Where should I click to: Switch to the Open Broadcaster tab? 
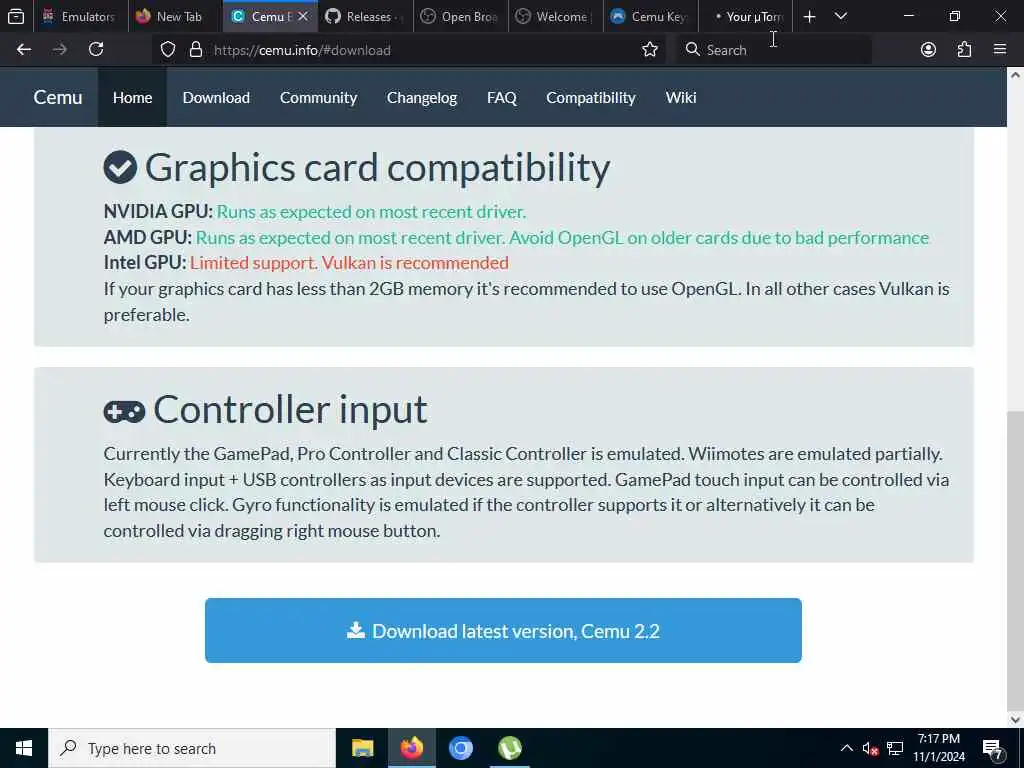tap(461, 16)
